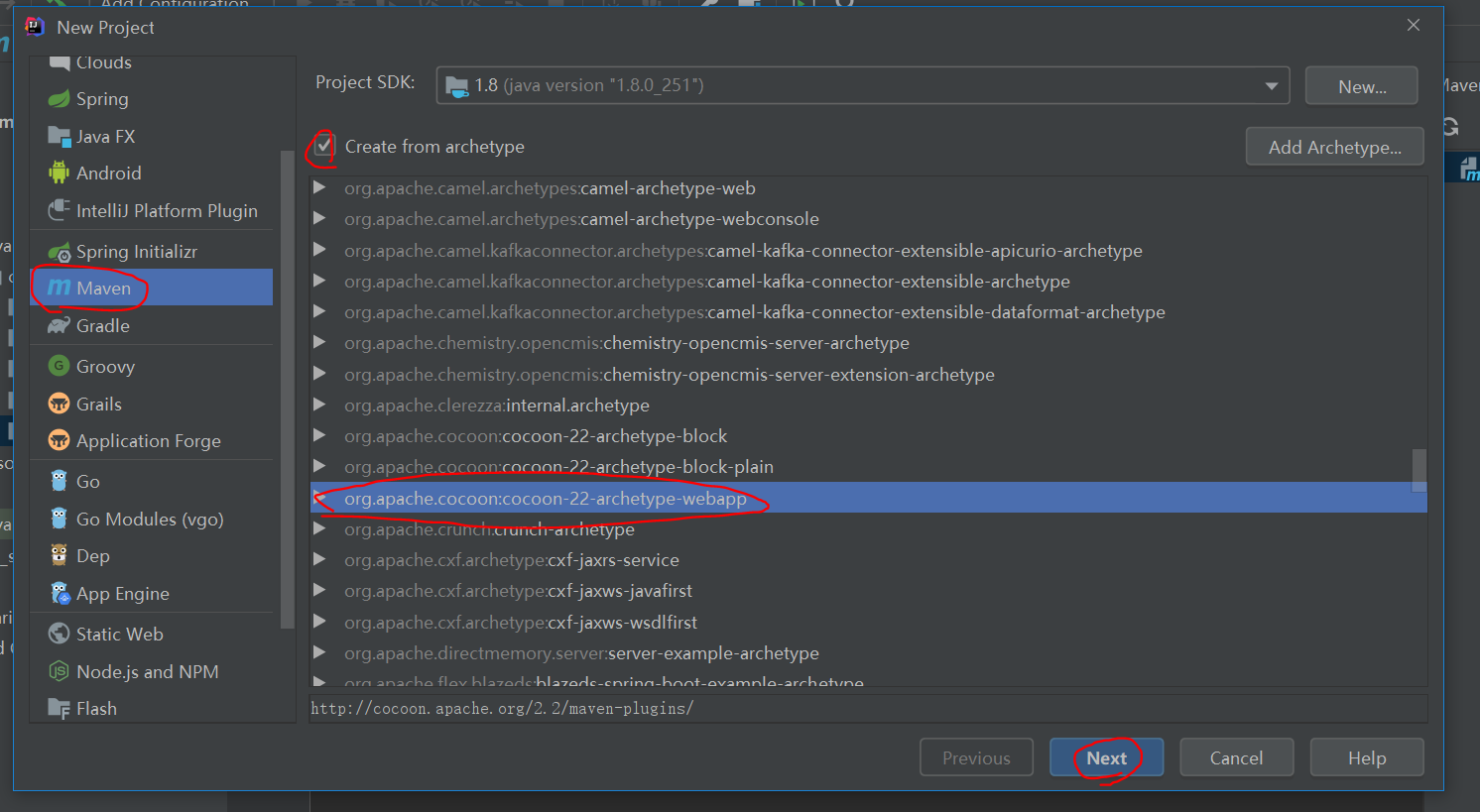Uncheck Create from archetype checkbox
This screenshot has width=1480, height=812.
point(324,147)
